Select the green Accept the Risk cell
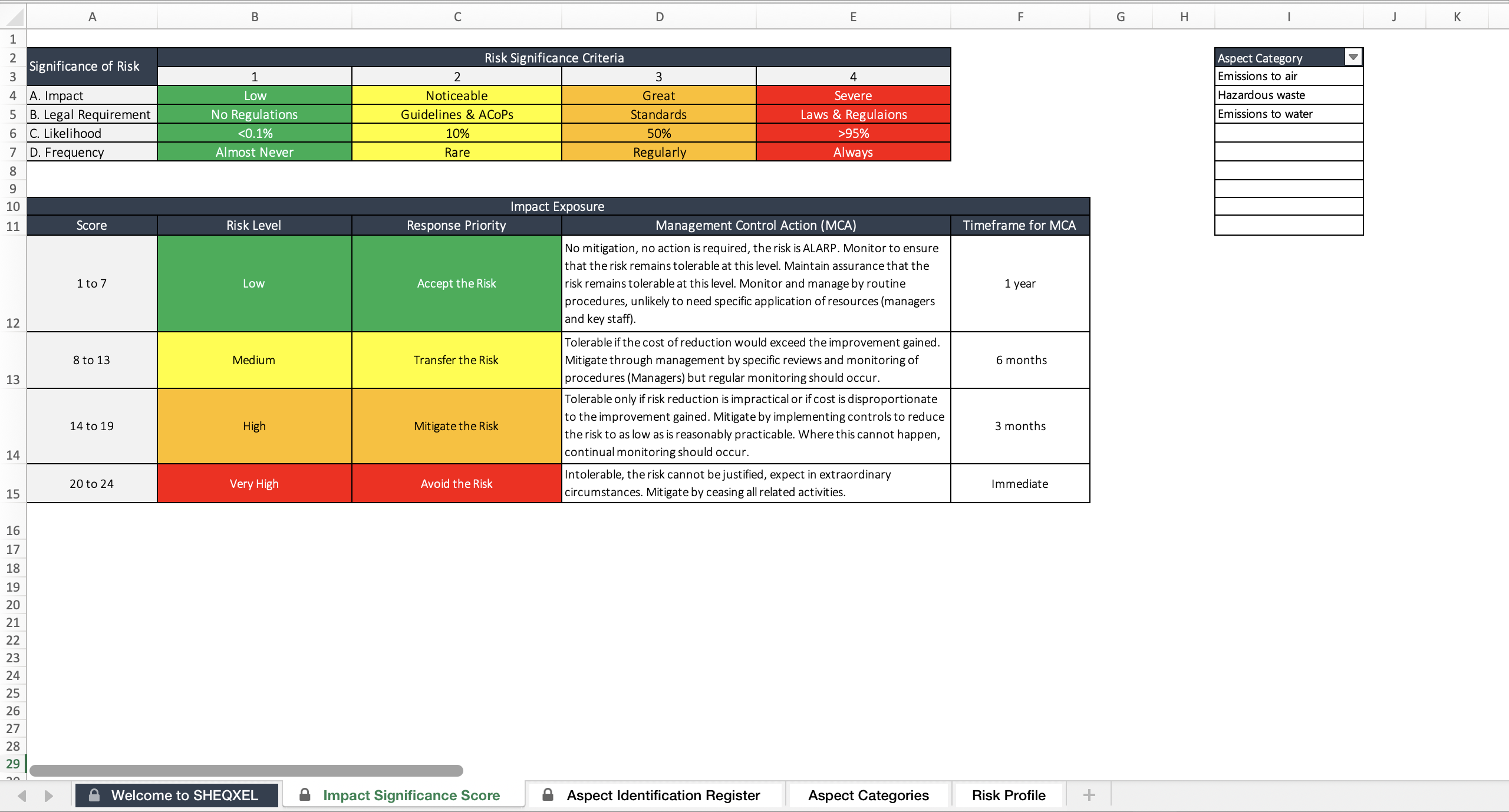 click(456, 283)
